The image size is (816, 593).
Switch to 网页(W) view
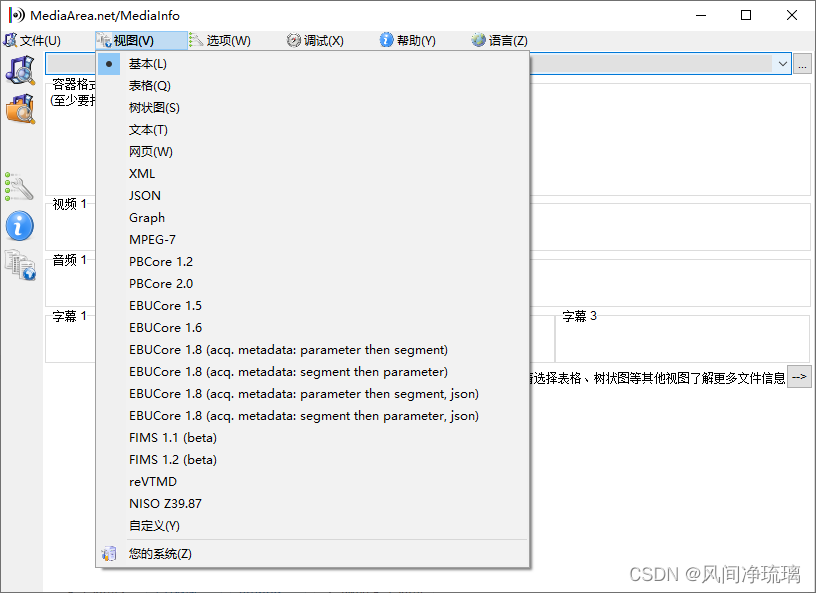click(312, 152)
